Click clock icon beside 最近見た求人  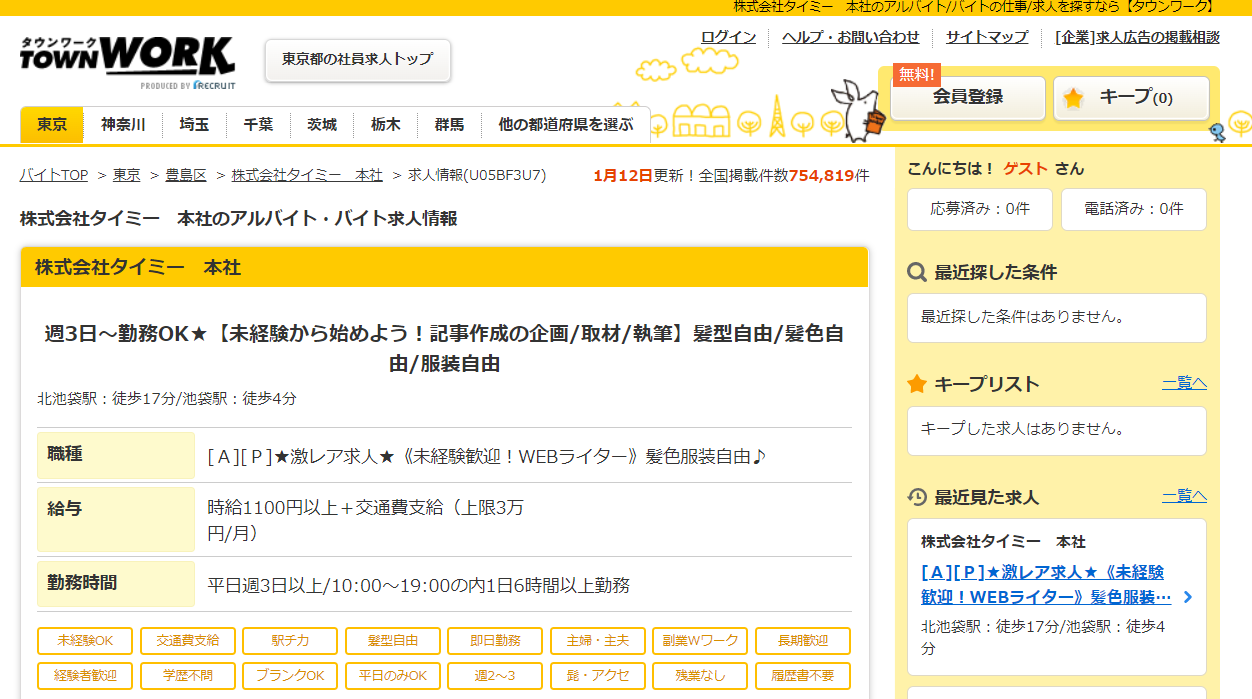(916, 497)
